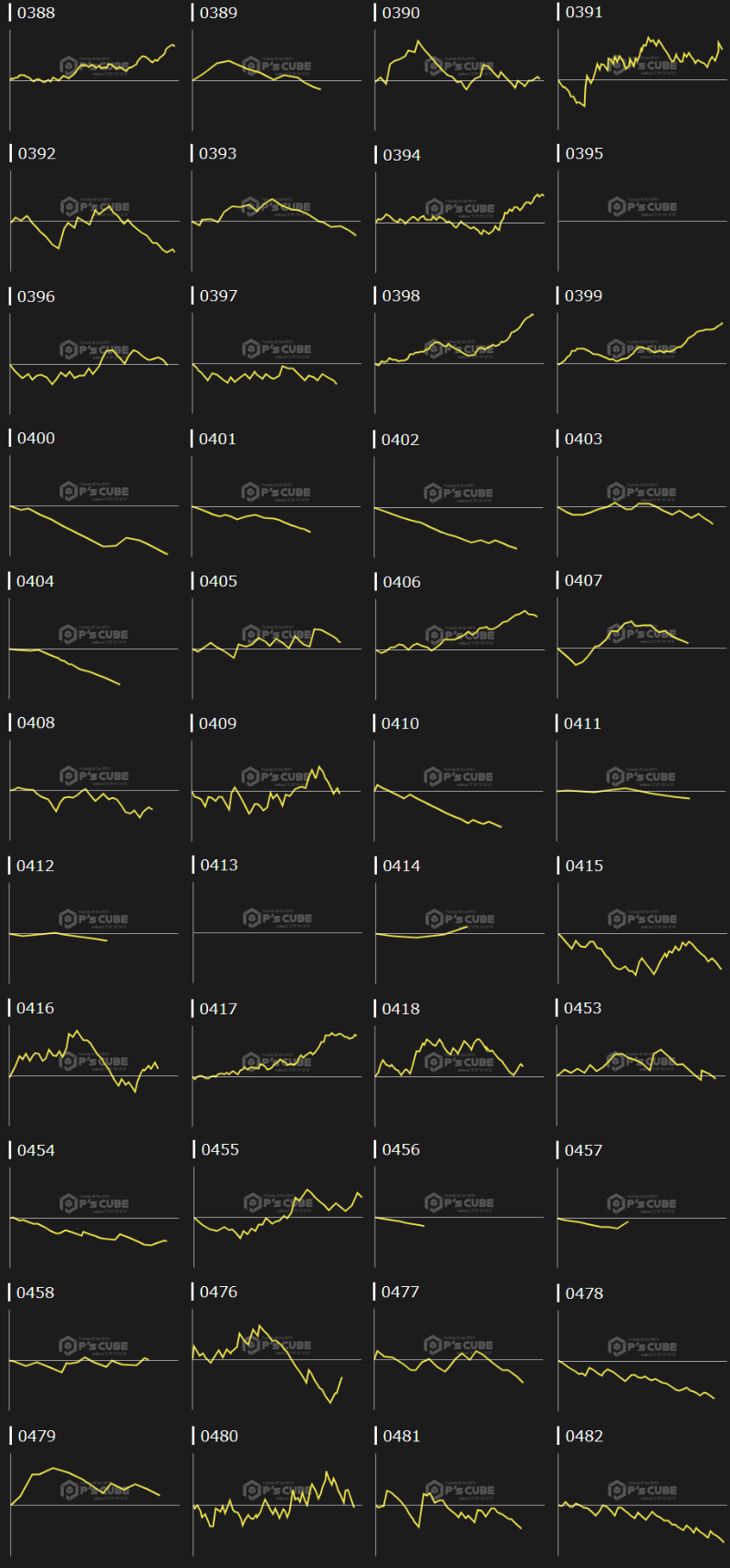The width and height of the screenshot is (730, 1568).
Task: Click the 0482 downward trend chart
Action: [x=641, y=1504]
